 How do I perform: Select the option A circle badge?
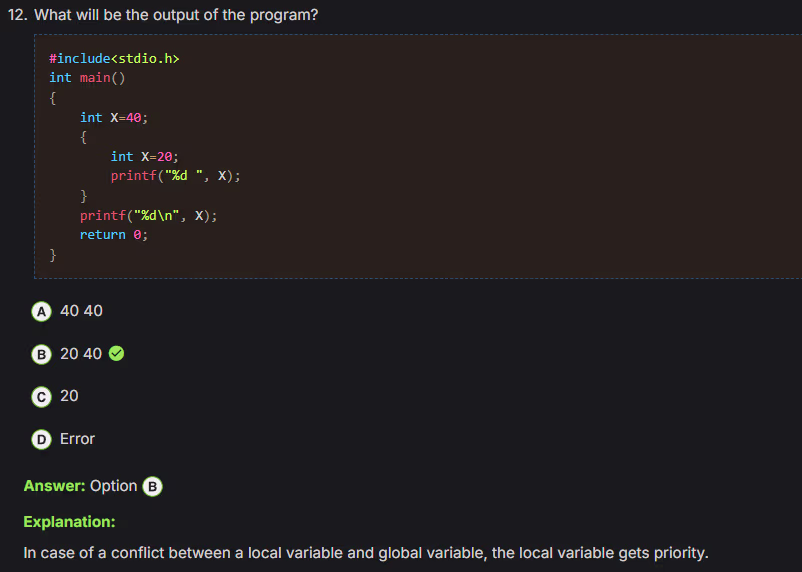(41, 311)
